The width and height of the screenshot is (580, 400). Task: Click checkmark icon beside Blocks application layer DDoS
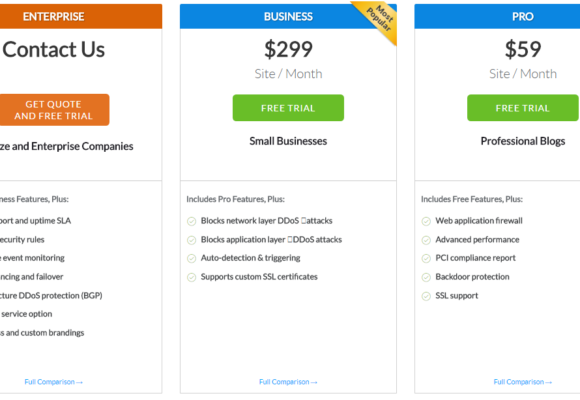(191, 240)
